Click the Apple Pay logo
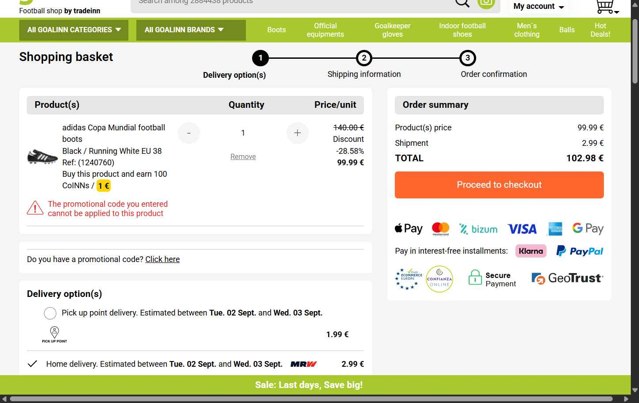Viewport: 639px width, 403px height. point(408,229)
